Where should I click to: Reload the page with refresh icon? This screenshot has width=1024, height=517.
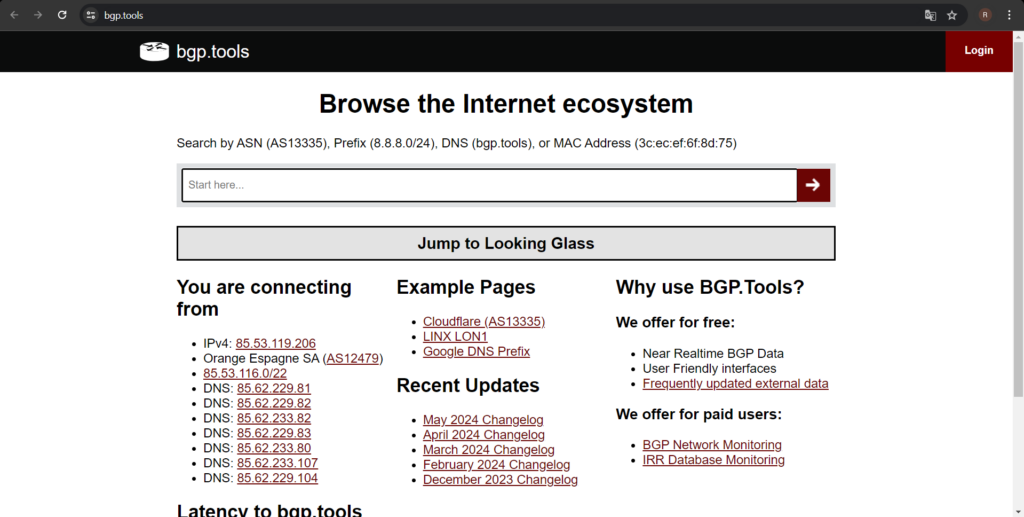62,15
